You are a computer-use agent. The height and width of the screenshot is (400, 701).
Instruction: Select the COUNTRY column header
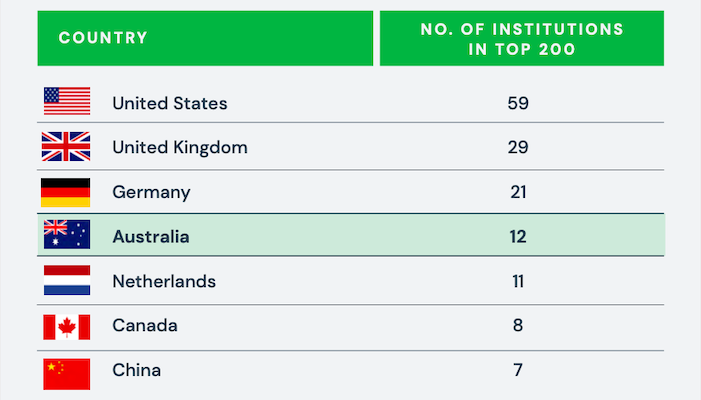tap(103, 38)
